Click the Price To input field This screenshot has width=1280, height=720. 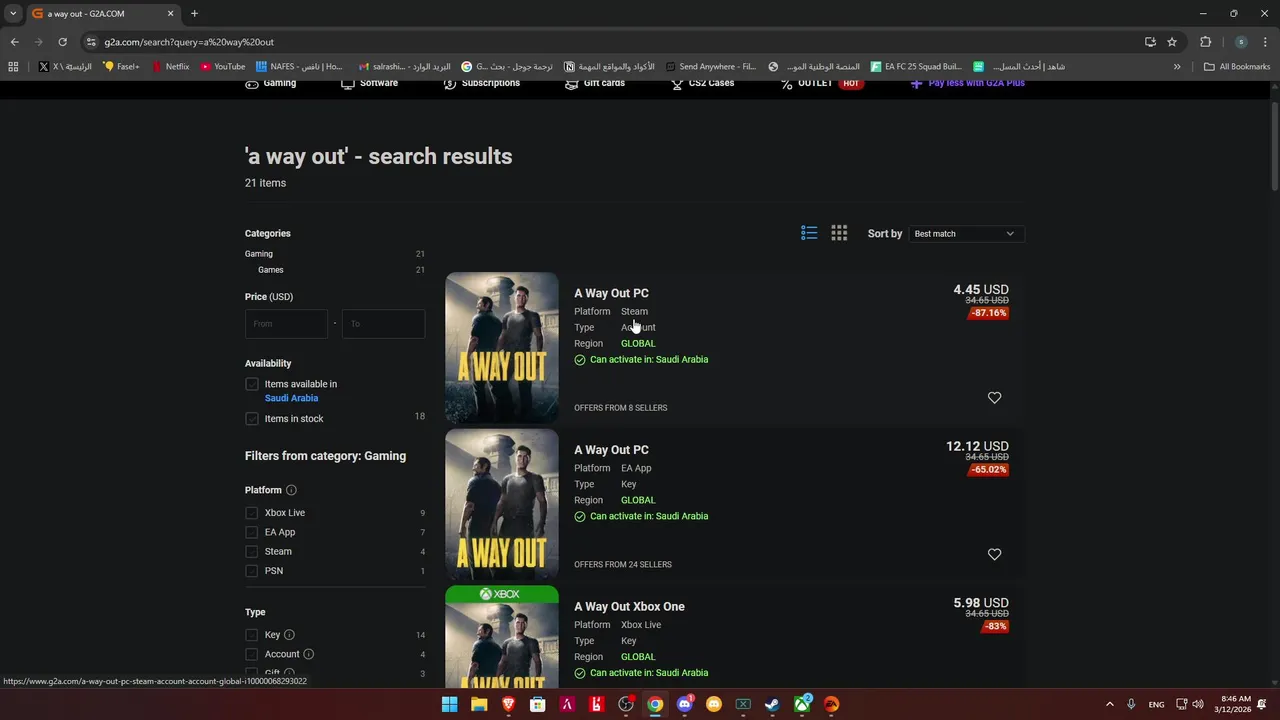click(x=383, y=324)
